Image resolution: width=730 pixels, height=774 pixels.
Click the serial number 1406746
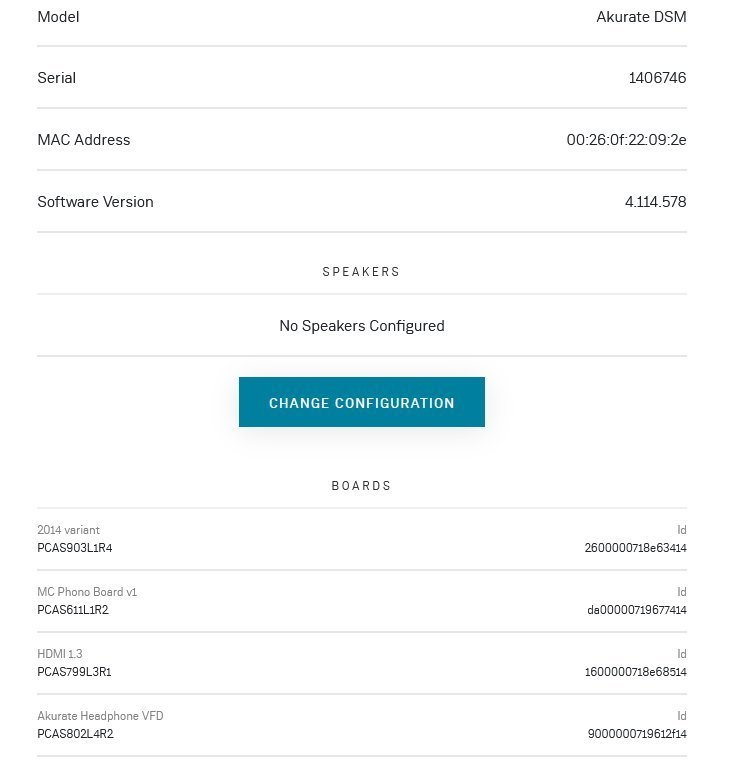657,78
